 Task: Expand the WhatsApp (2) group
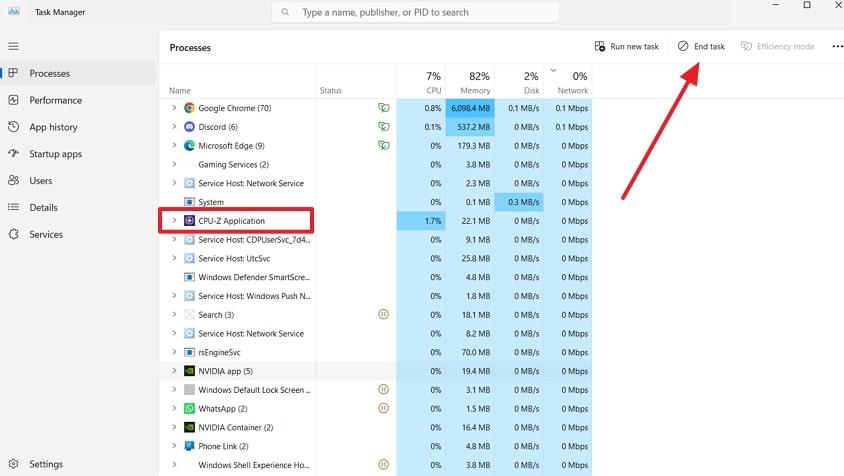tap(174, 408)
